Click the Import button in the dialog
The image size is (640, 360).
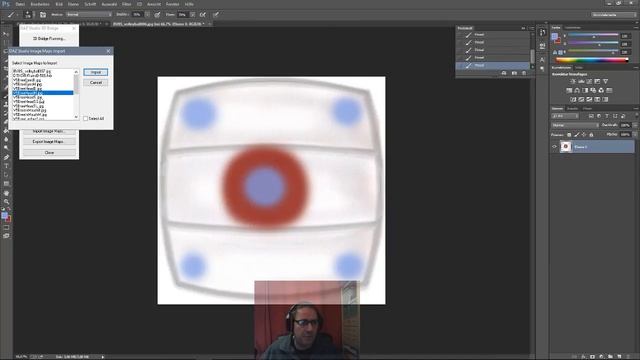click(96, 72)
